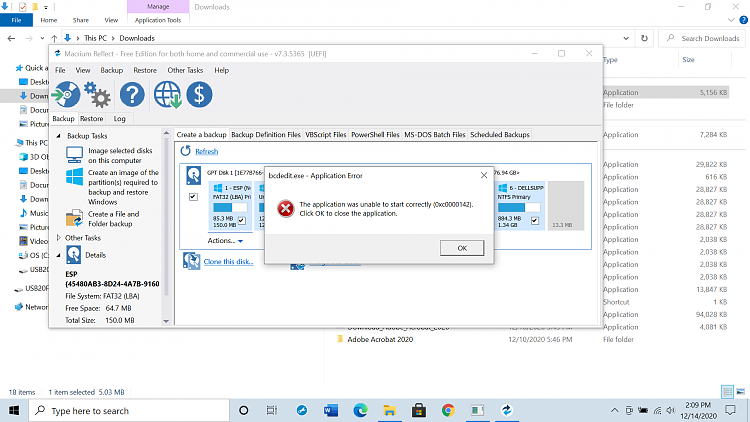Click the blue question mark help icon

click(x=132, y=95)
